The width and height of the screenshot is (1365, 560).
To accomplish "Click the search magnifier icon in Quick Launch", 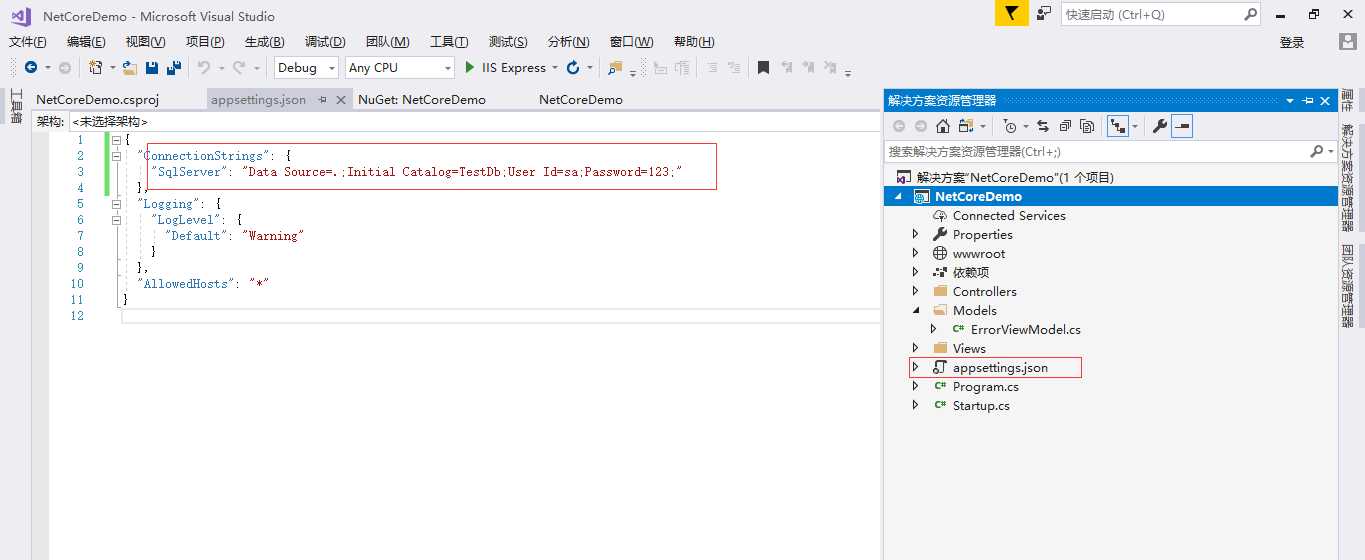I will point(1251,14).
